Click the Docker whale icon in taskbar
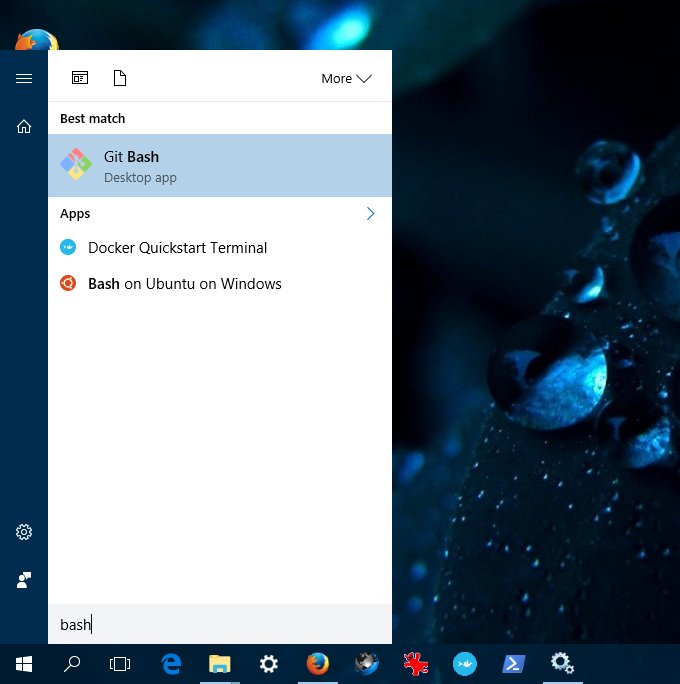 [464, 664]
